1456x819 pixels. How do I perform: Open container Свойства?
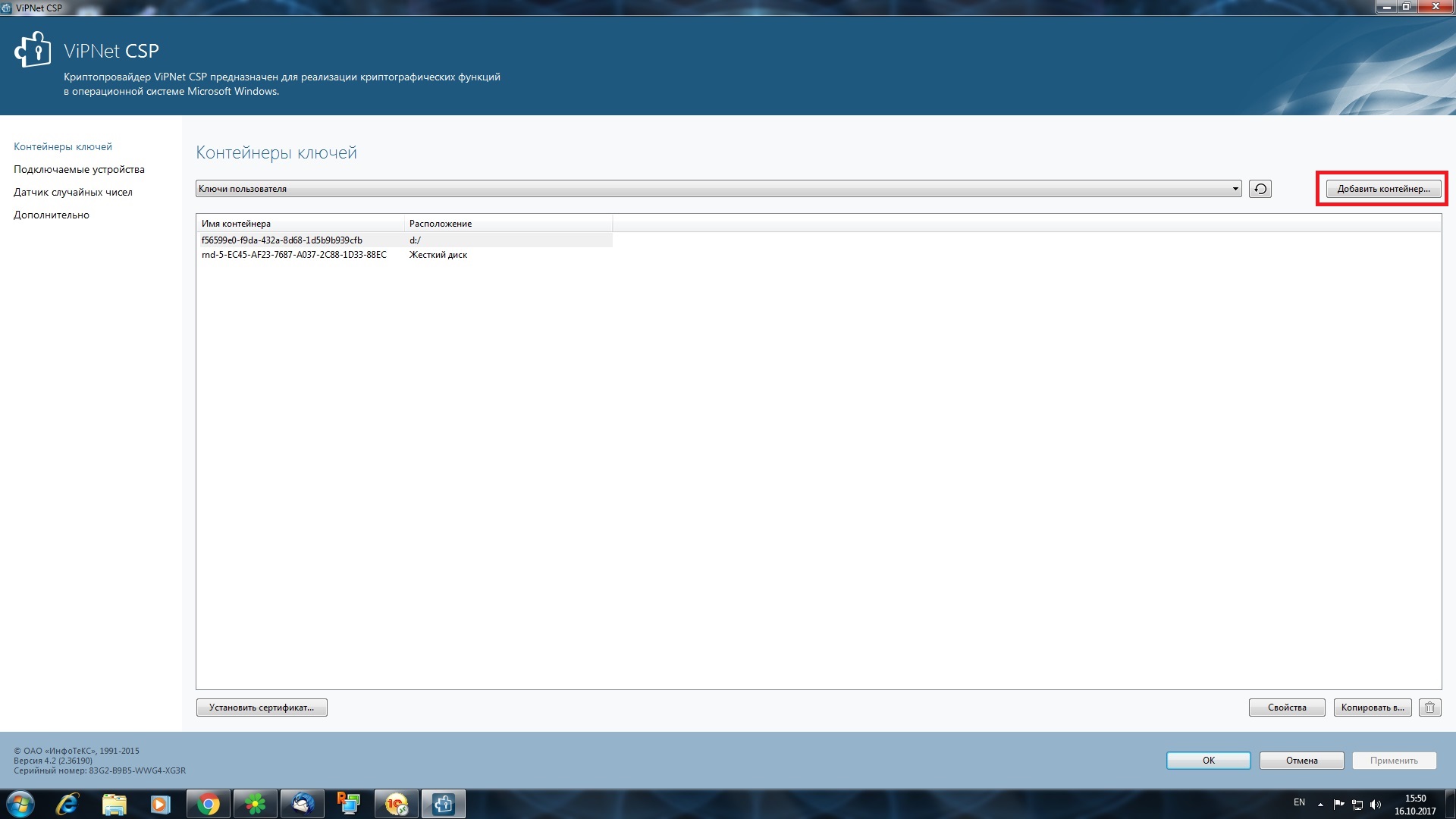point(1287,708)
